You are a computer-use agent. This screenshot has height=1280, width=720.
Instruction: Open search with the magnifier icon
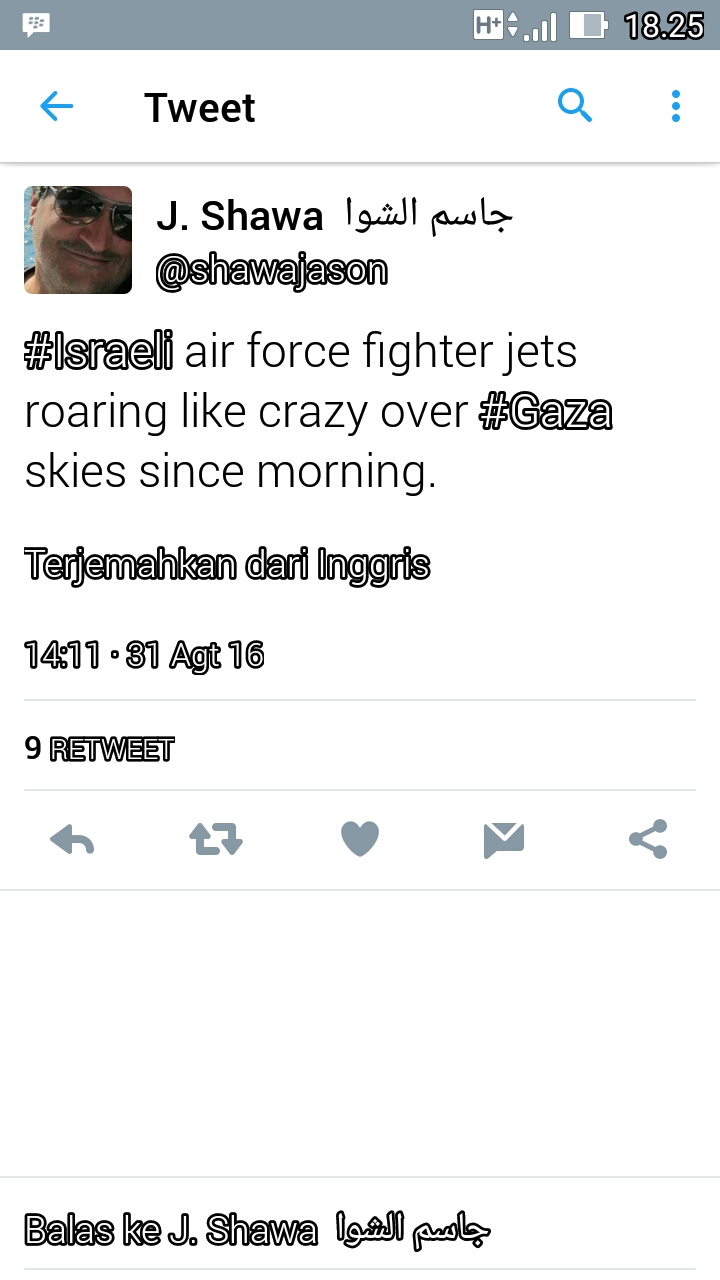click(x=574, y=105)
